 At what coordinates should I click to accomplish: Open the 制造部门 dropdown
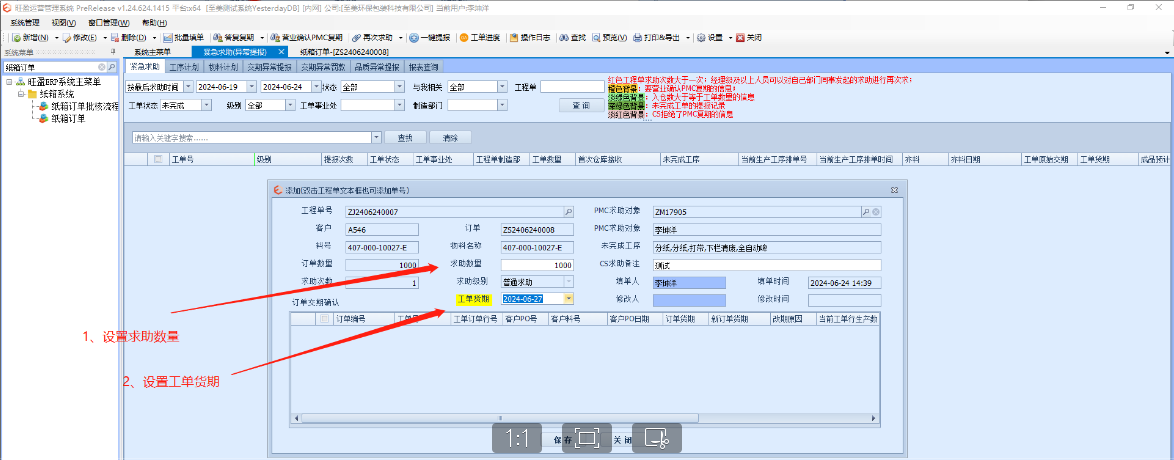click(502, 105)
